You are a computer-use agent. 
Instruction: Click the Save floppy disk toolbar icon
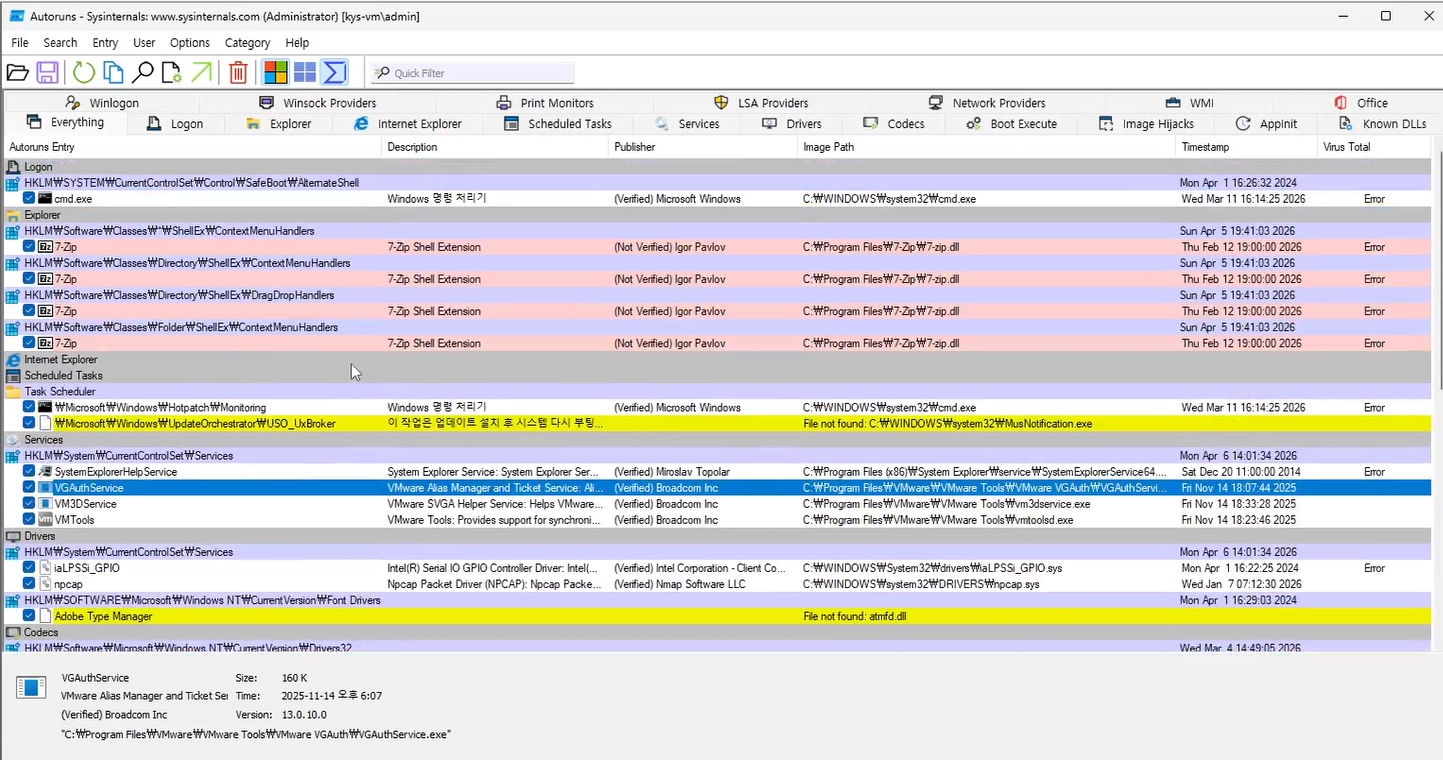tap(47, 72)
